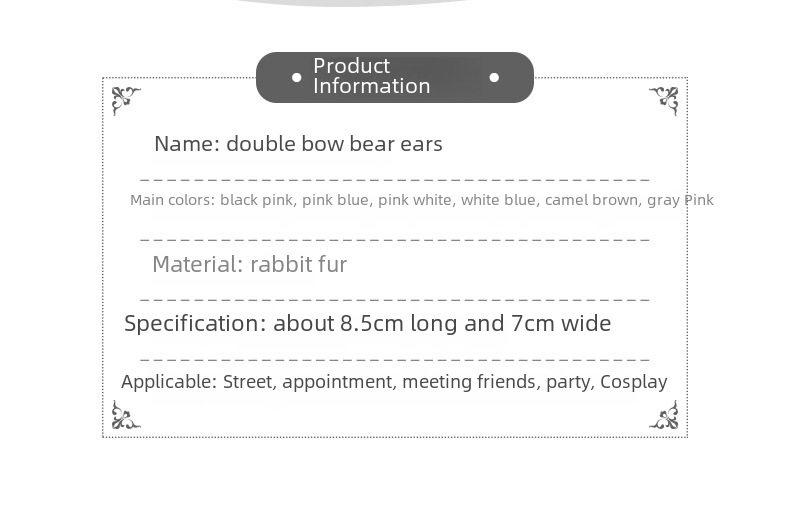Select the "gray Pink" color name
790x521 pixels.
point(680,200)
